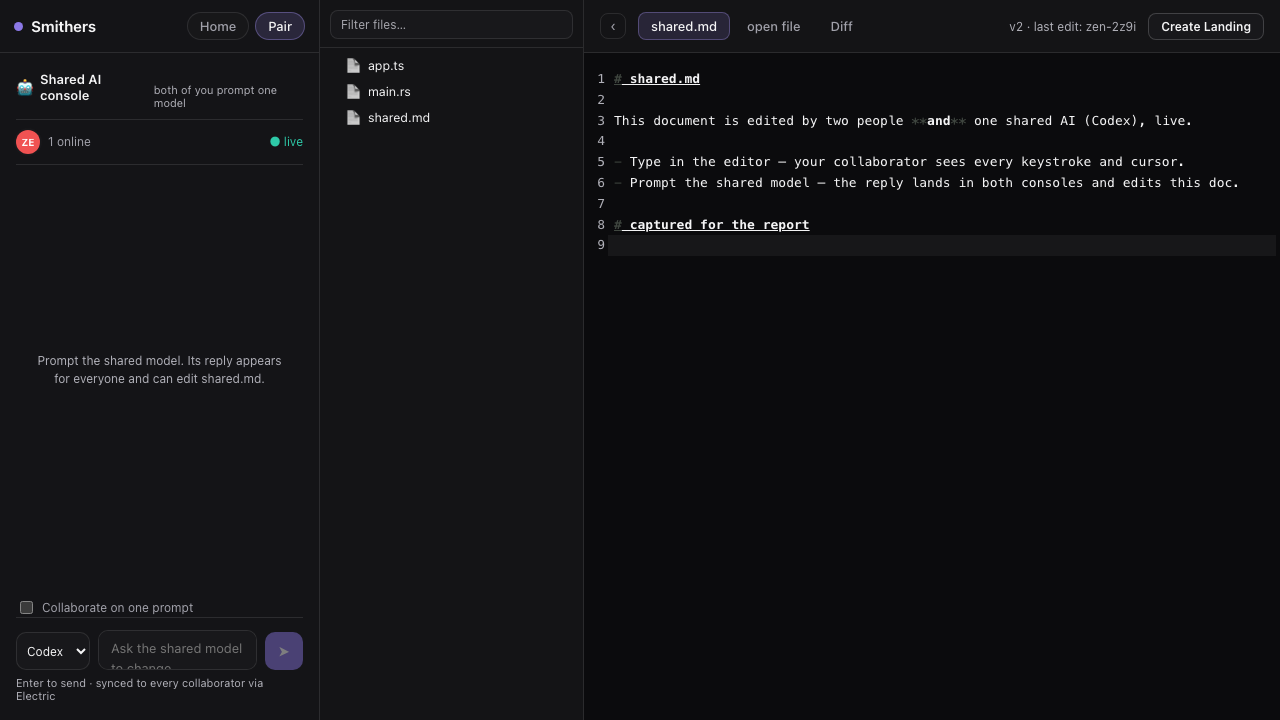Click the '1 online' presence text
The height and width of the screenshot is (720, 1280).
pos(69,142)
